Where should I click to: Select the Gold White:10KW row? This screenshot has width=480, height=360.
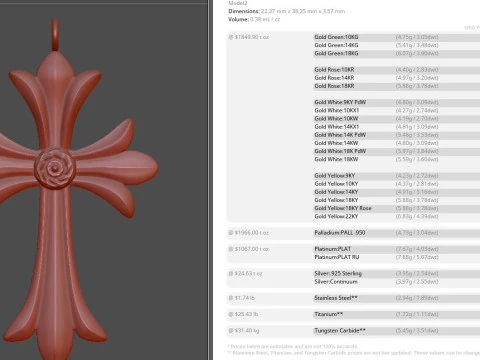(397, 119)
